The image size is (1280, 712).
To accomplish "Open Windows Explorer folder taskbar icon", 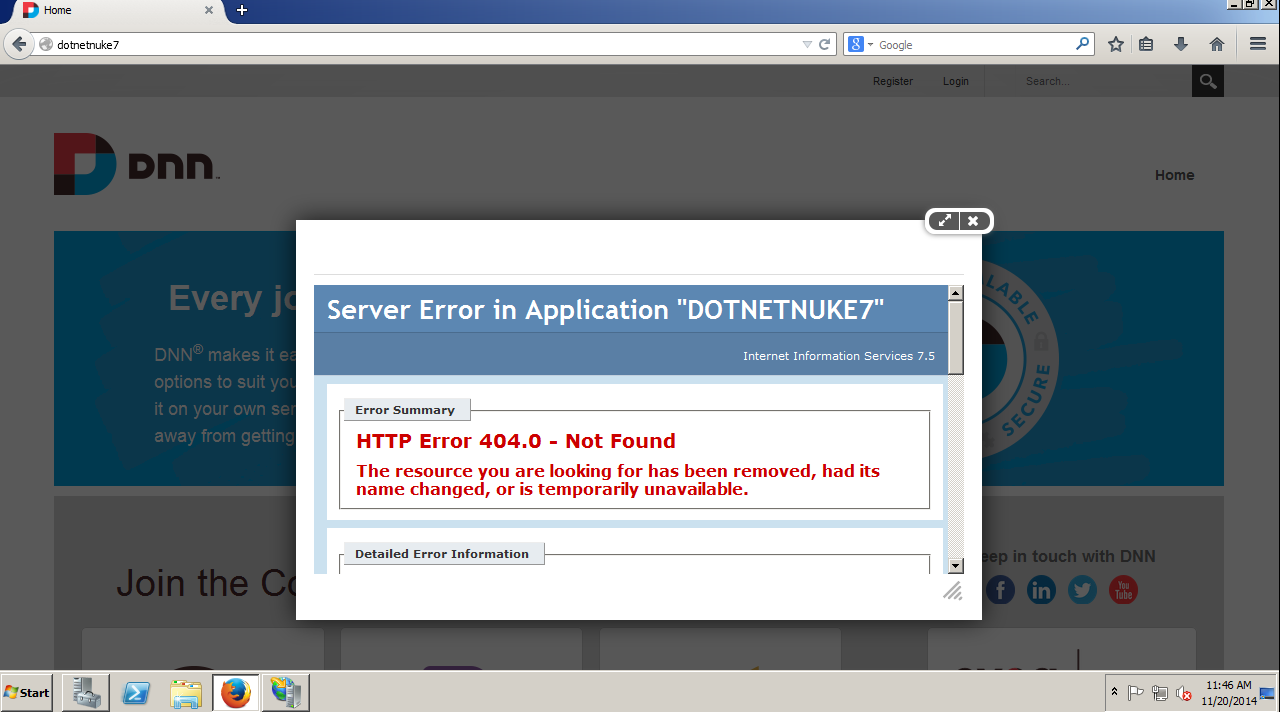I will 186,692.
